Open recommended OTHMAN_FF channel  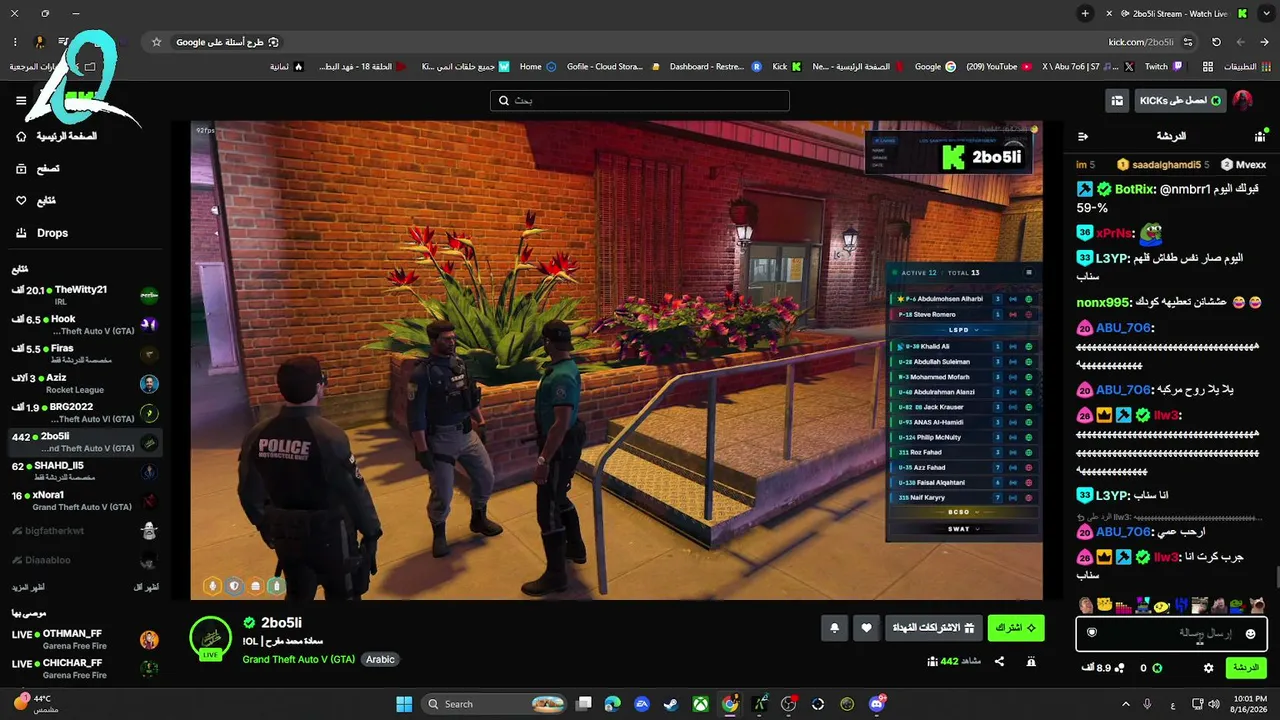pos(85,640)
